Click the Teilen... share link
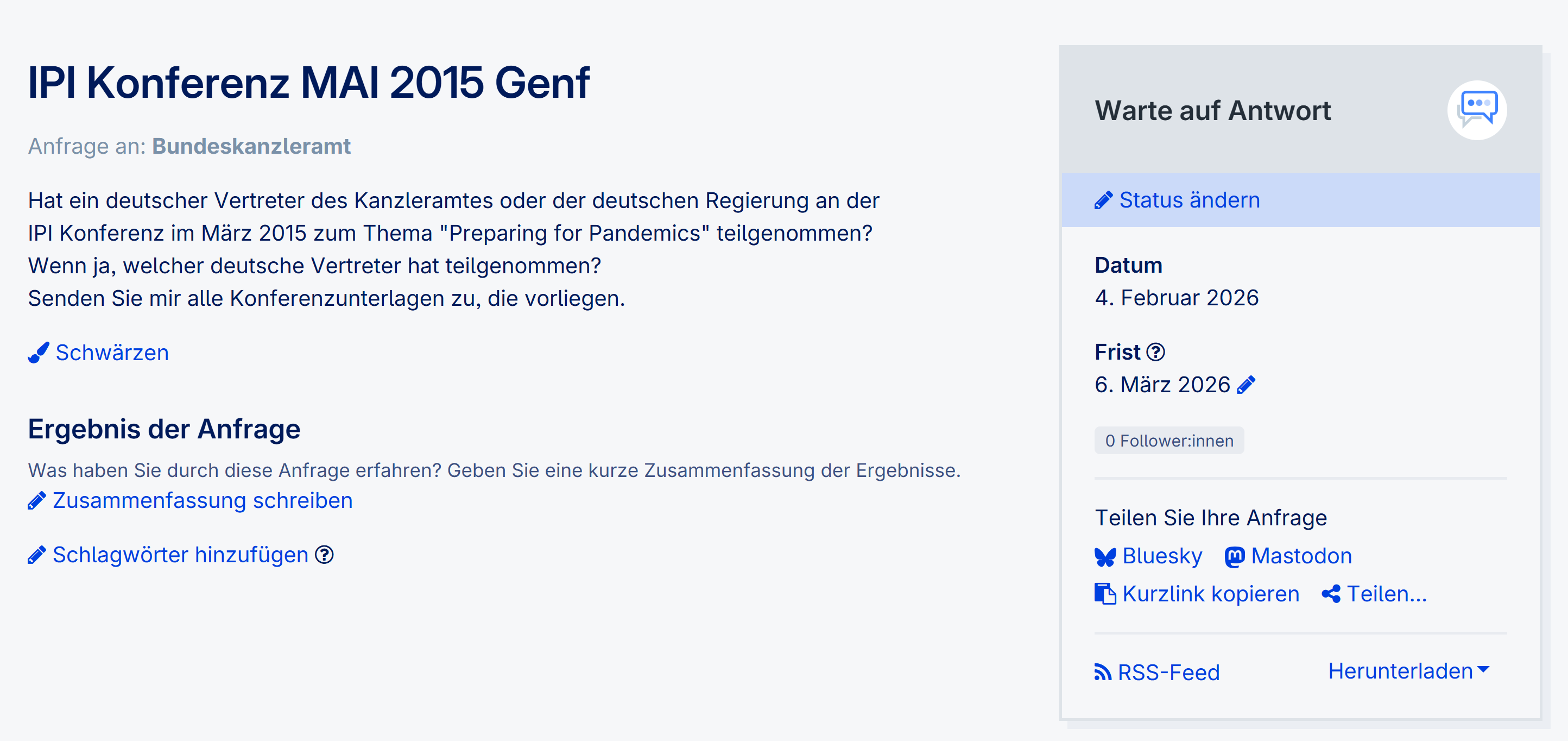This screenshot has height=741, width=1568. point(1387,594)
